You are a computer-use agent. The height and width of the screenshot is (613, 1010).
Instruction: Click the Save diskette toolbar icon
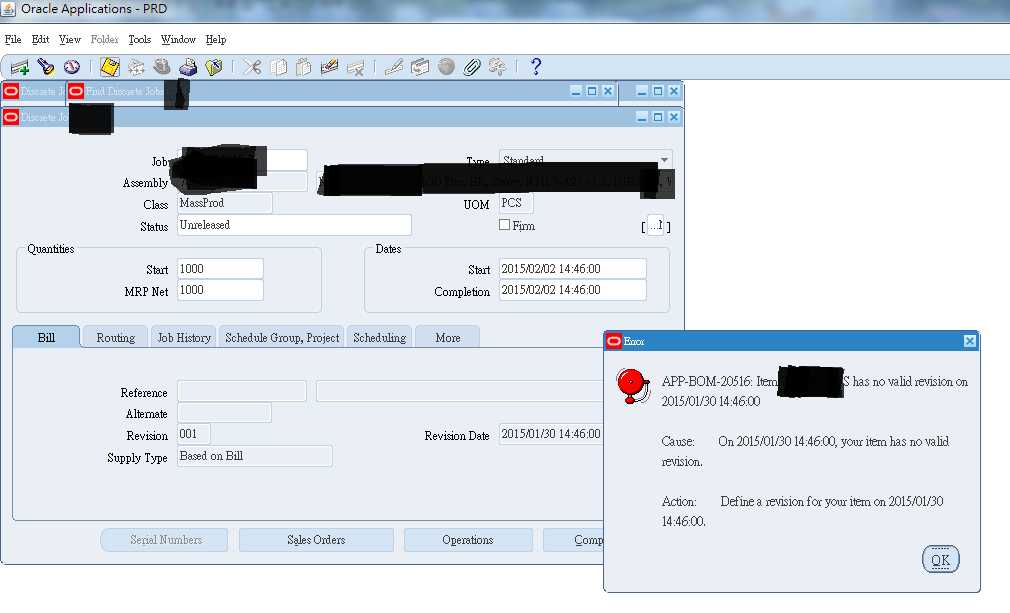[x=110, y=67]
